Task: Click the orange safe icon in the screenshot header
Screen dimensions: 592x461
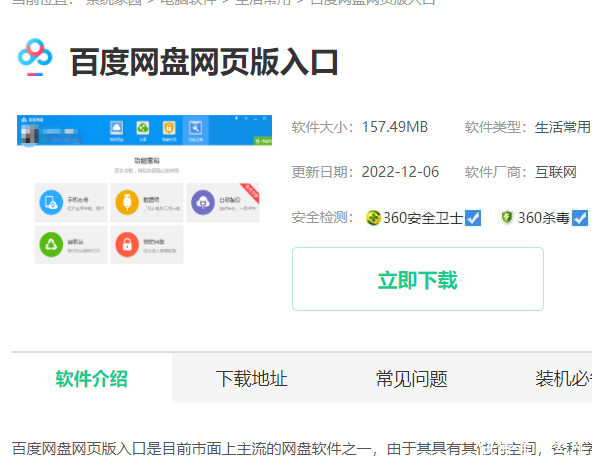Action: click(169, 128)
